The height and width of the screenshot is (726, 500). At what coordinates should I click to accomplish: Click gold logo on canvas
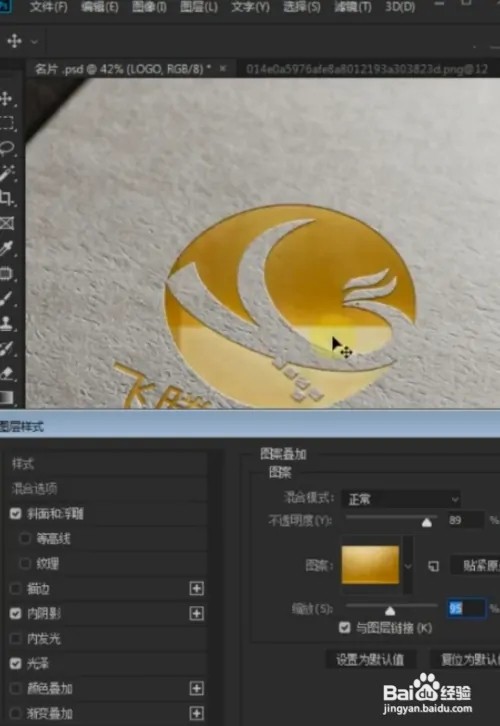pyautogui.click(x=290, y=306)
